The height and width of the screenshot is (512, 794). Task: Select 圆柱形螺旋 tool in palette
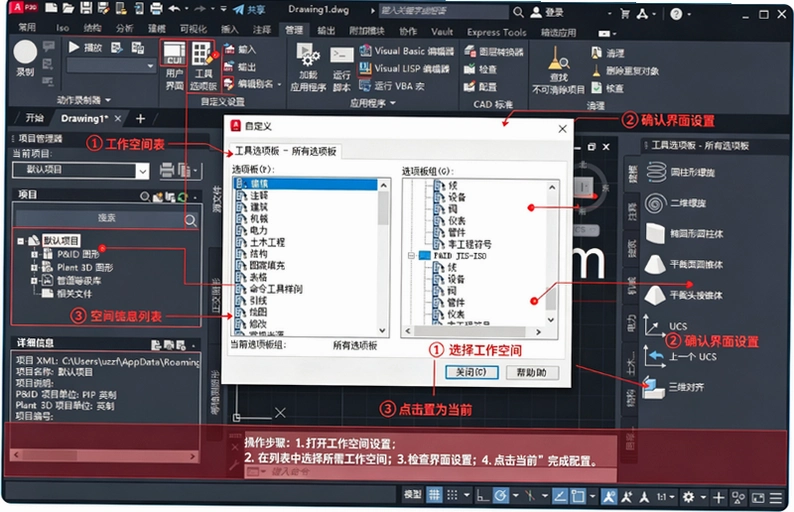coord(681,172)
